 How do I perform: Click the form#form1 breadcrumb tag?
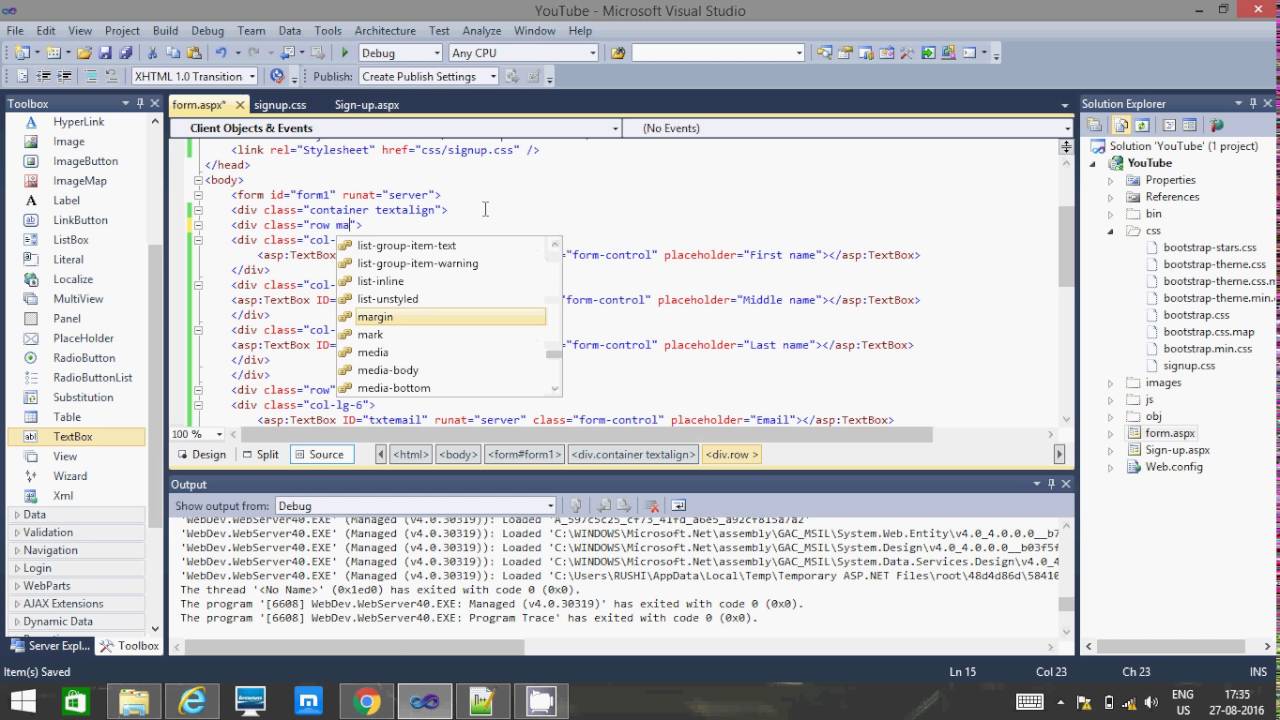coord(524,454)
